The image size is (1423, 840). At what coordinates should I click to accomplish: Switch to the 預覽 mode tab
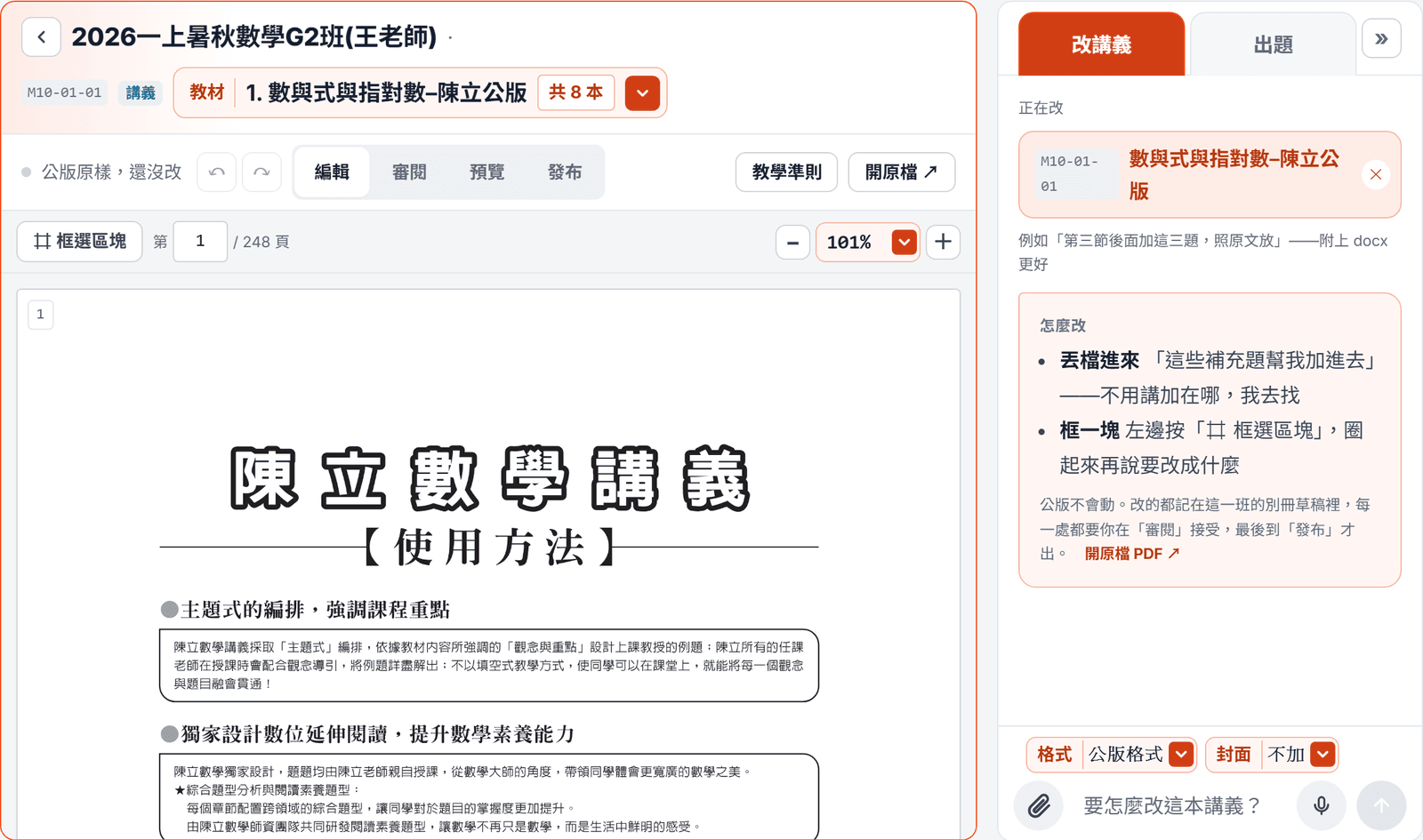click(486, 172)
